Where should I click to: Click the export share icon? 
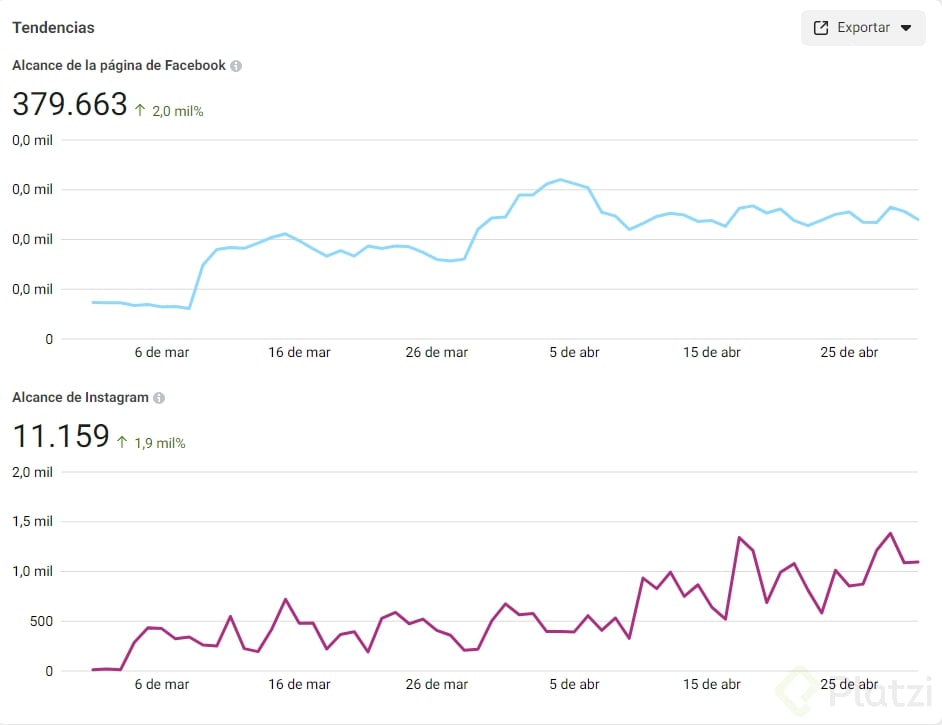point(821,28)
